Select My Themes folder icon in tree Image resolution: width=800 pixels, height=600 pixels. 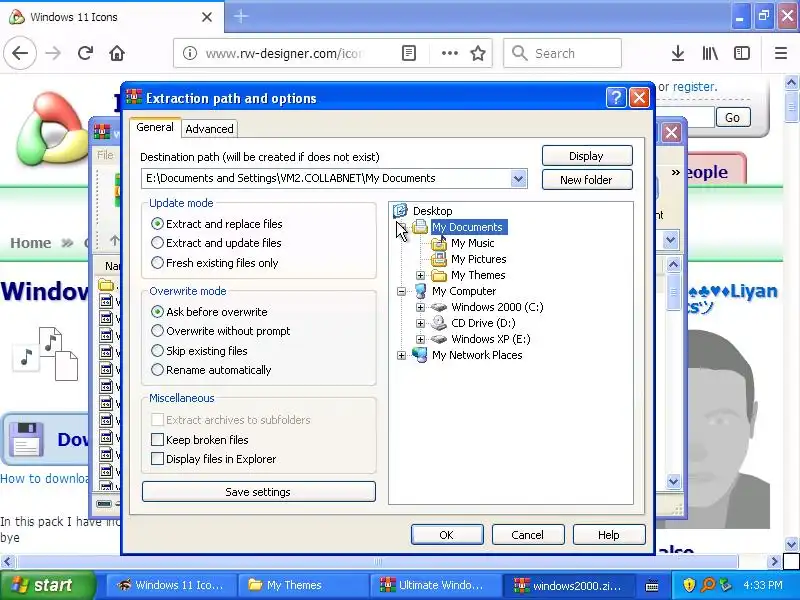pos(439,276)
